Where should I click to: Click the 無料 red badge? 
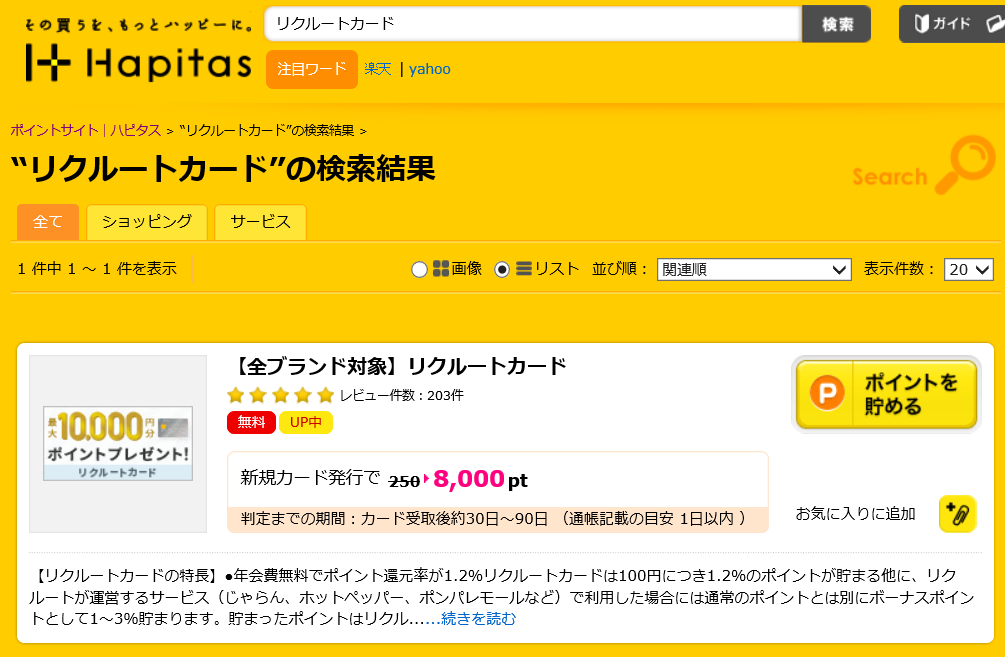pos(251,422)
